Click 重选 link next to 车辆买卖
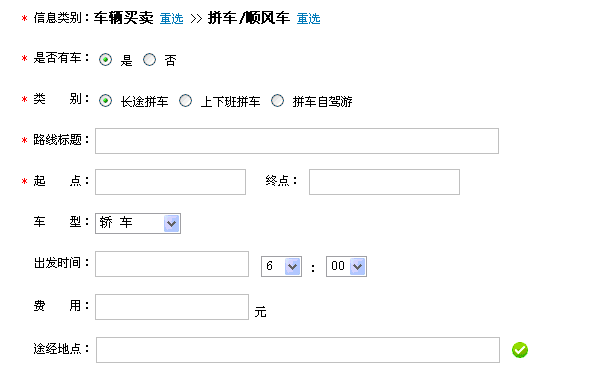The image size is (612, 369). [x=171, y=18]
